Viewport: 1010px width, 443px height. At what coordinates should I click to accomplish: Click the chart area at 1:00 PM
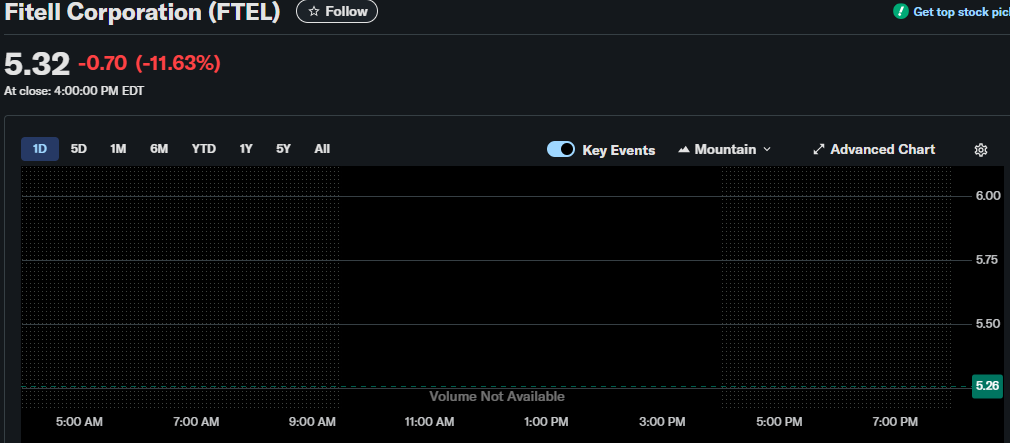click(546, 300)
